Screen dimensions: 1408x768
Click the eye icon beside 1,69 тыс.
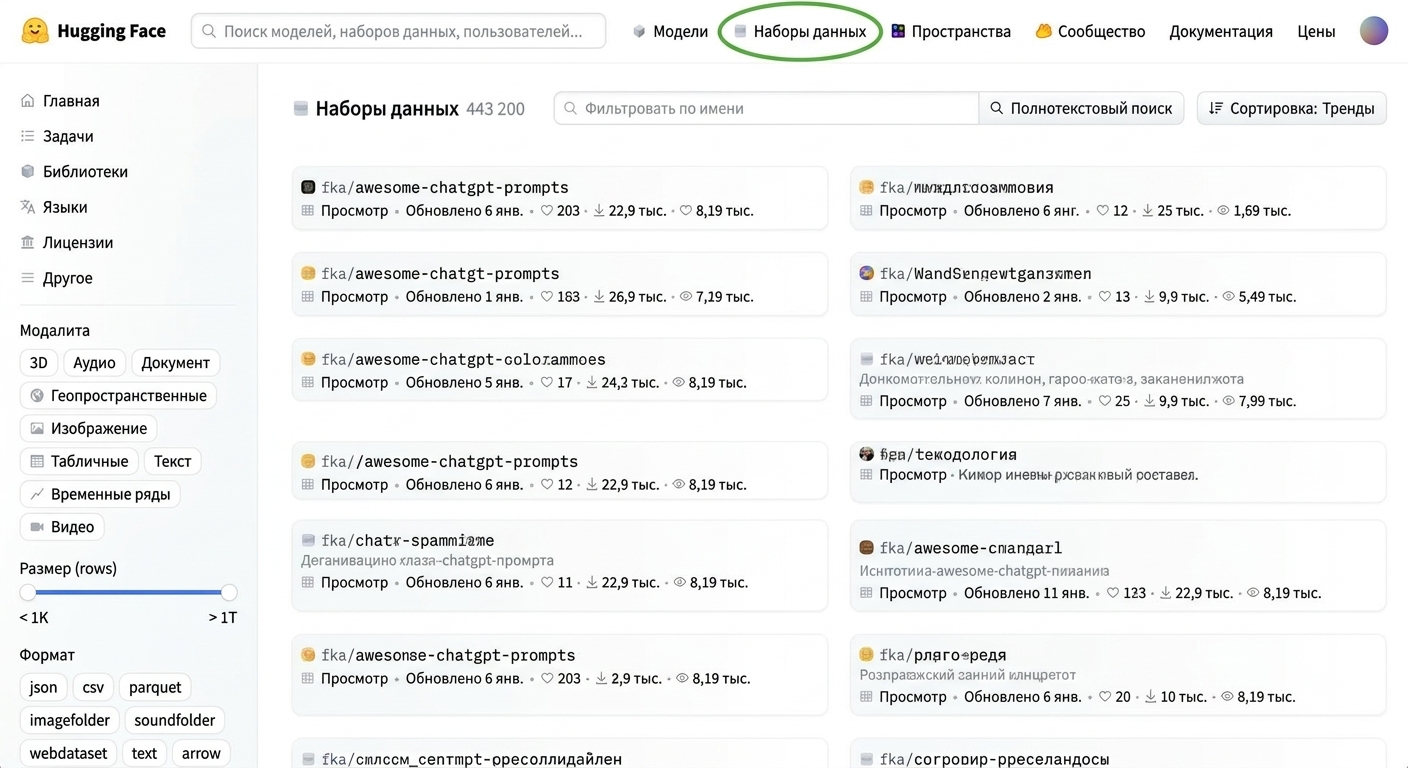pyautogui.click(x=1223, y=211)
